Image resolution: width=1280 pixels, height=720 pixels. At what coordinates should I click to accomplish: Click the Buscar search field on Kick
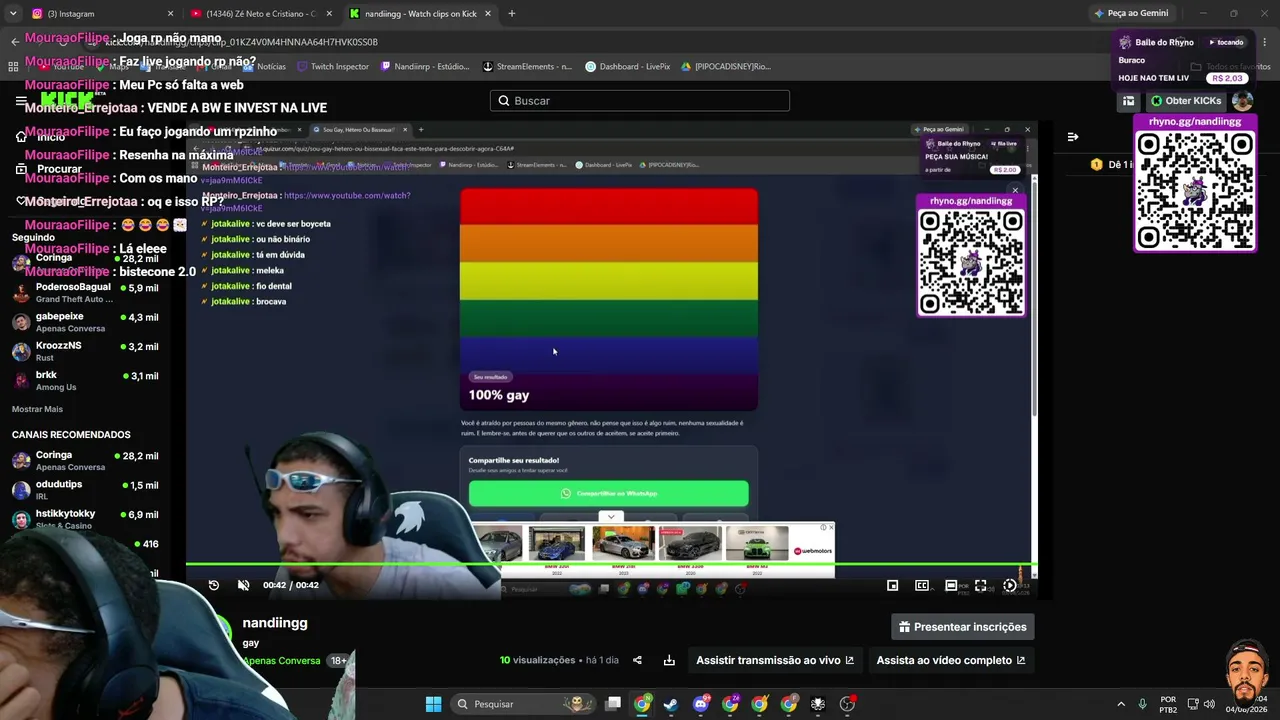point(640,101)
